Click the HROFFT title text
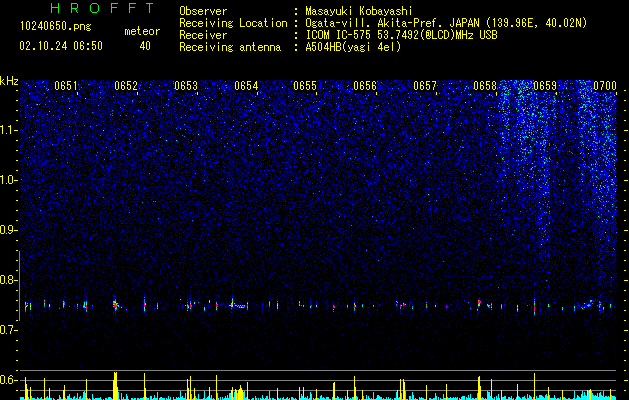 [x=102, y=8]
